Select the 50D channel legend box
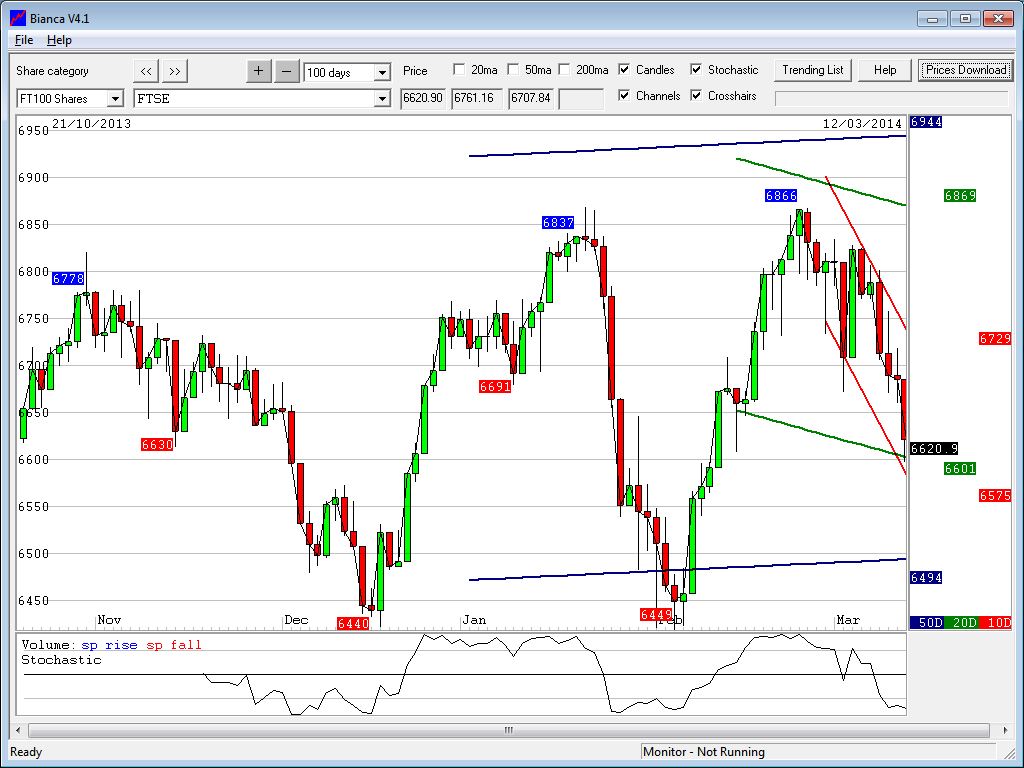This screenshot has height=768, width=1024. pos(926,622)
